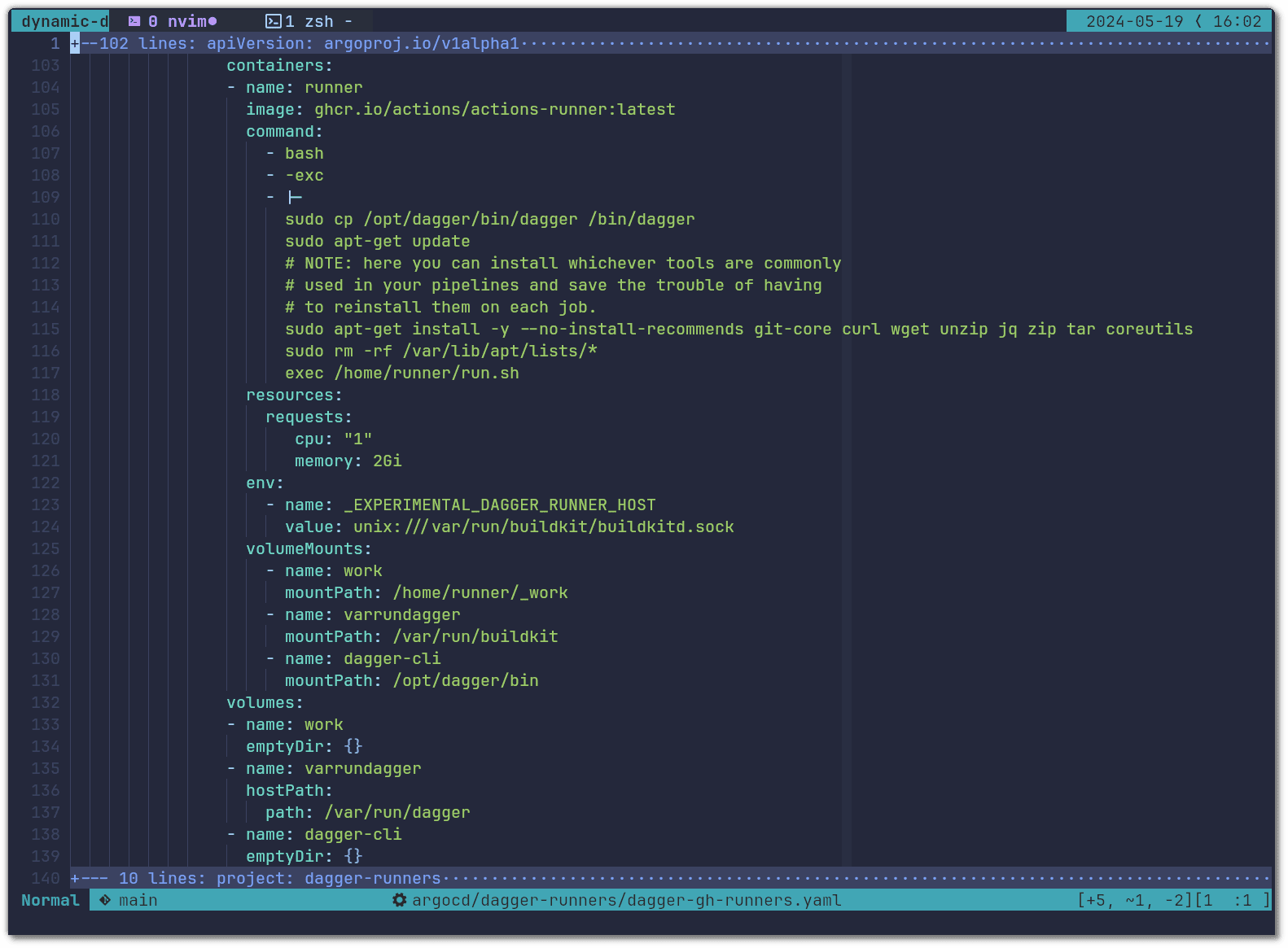Click the gear icon before the file path
Screen dimensions: 1288x948
(x=400, y=900)
